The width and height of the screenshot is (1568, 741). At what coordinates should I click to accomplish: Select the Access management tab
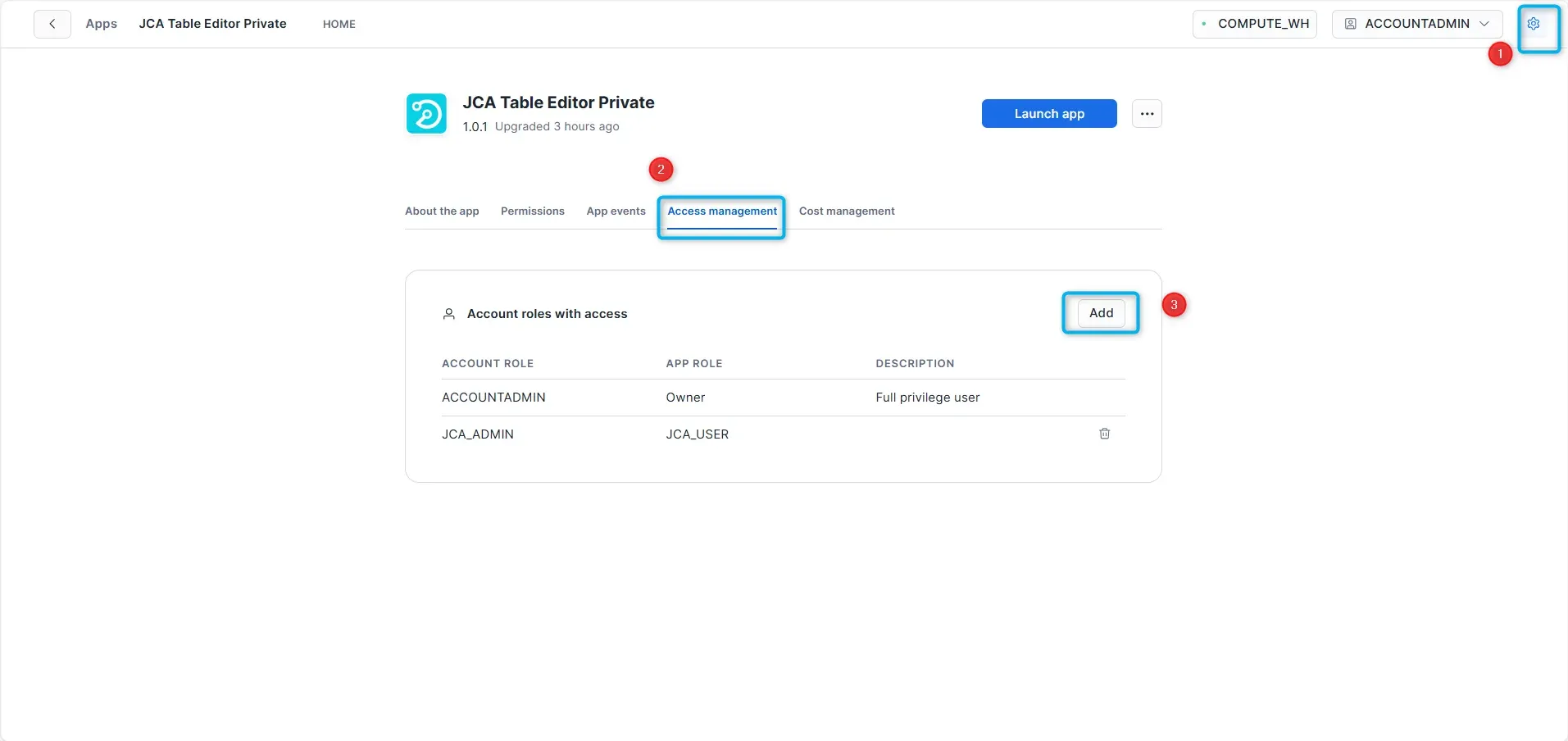[720, 211]
